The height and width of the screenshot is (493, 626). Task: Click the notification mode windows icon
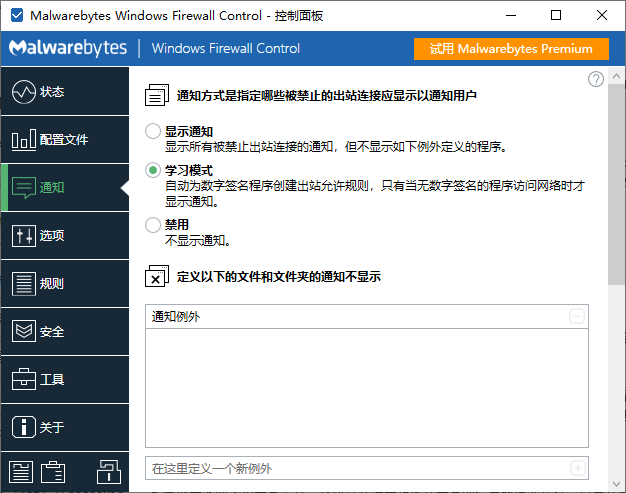coord(156,95)
